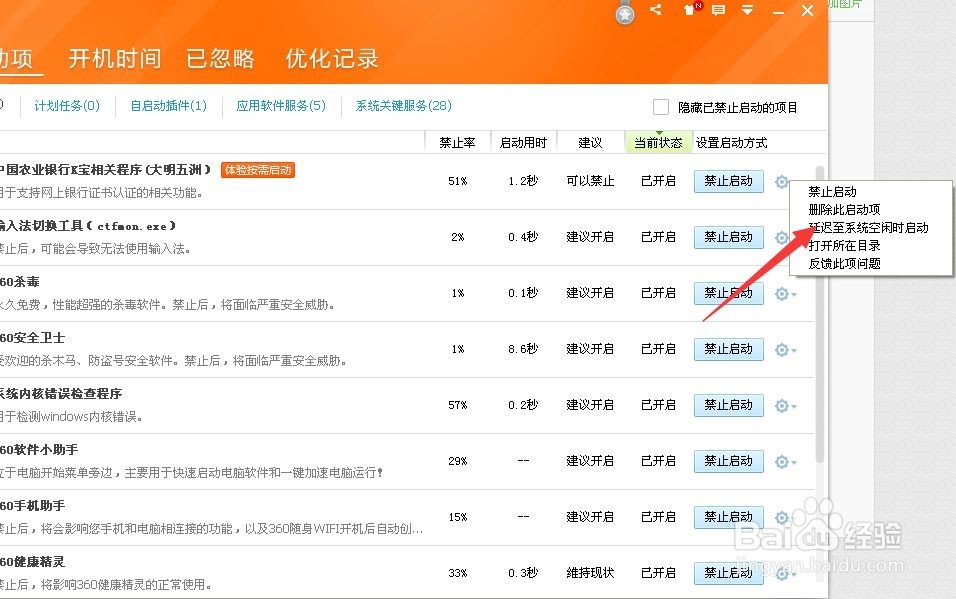956x599 pixels.
Task: Select the 8.6秒 startup time value
Action: point(523,349)
